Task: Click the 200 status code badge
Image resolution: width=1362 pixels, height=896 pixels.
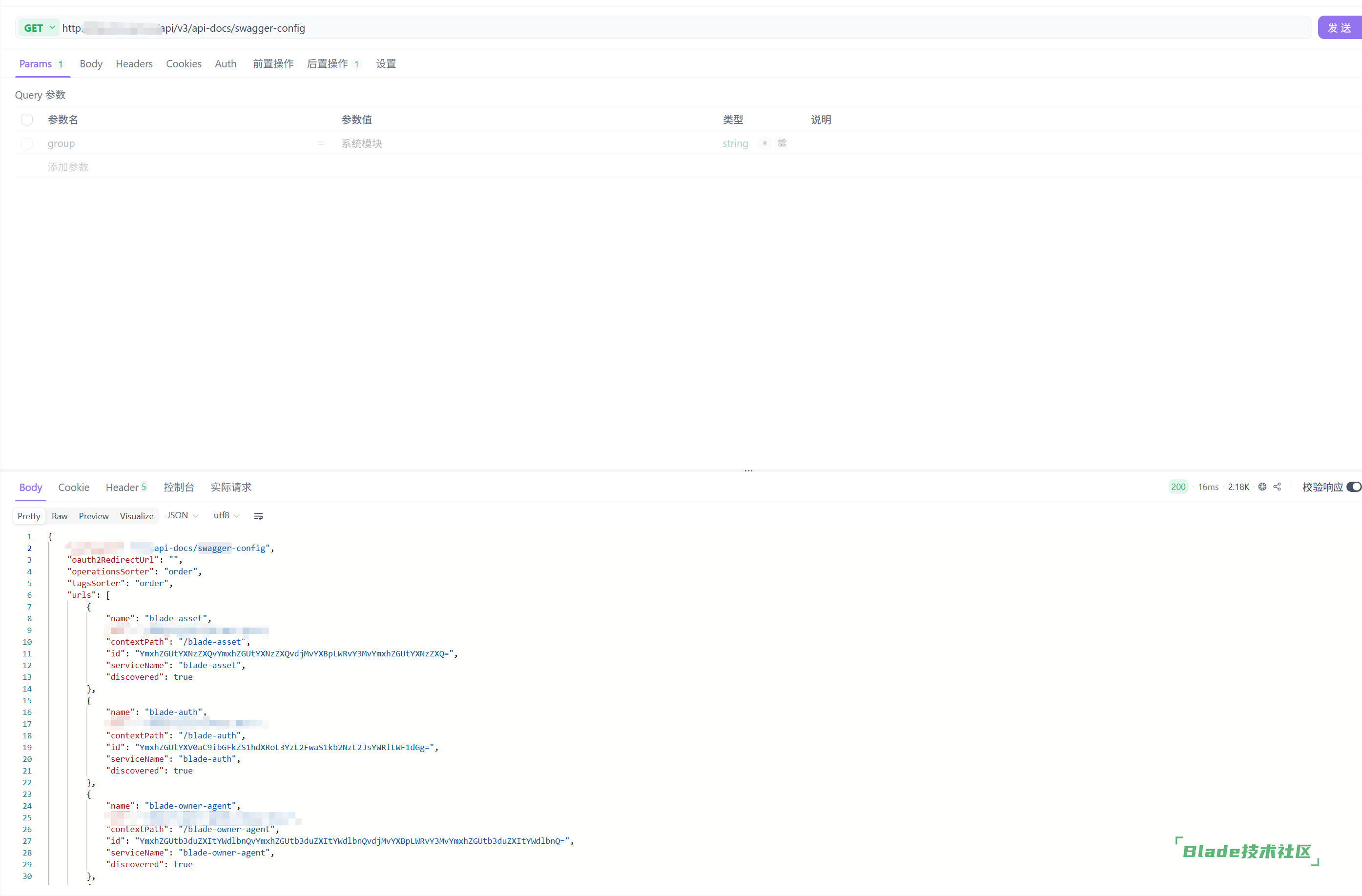Action: 1178,487
